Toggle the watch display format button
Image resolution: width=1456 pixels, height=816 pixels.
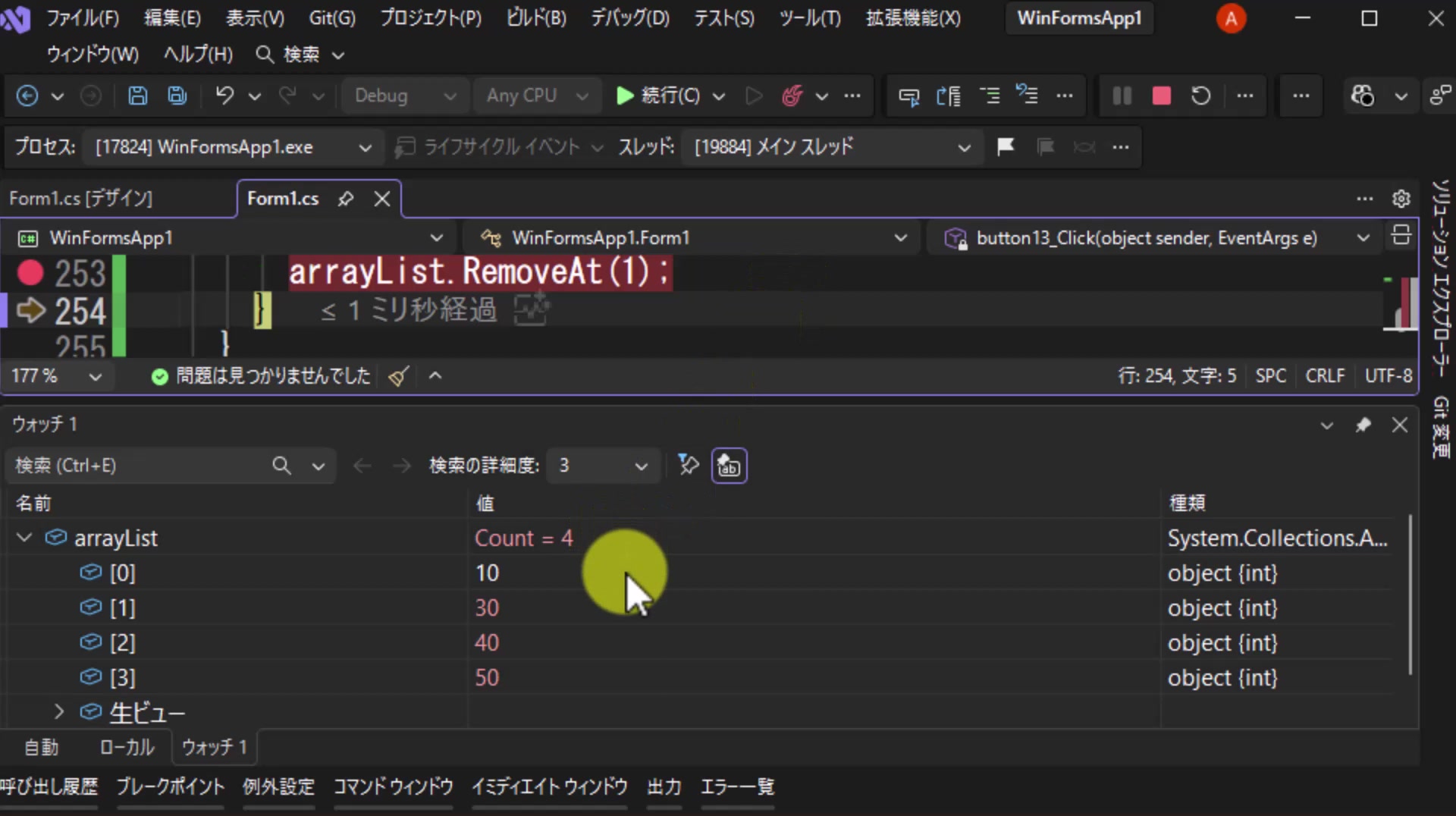tap(729, 466)
